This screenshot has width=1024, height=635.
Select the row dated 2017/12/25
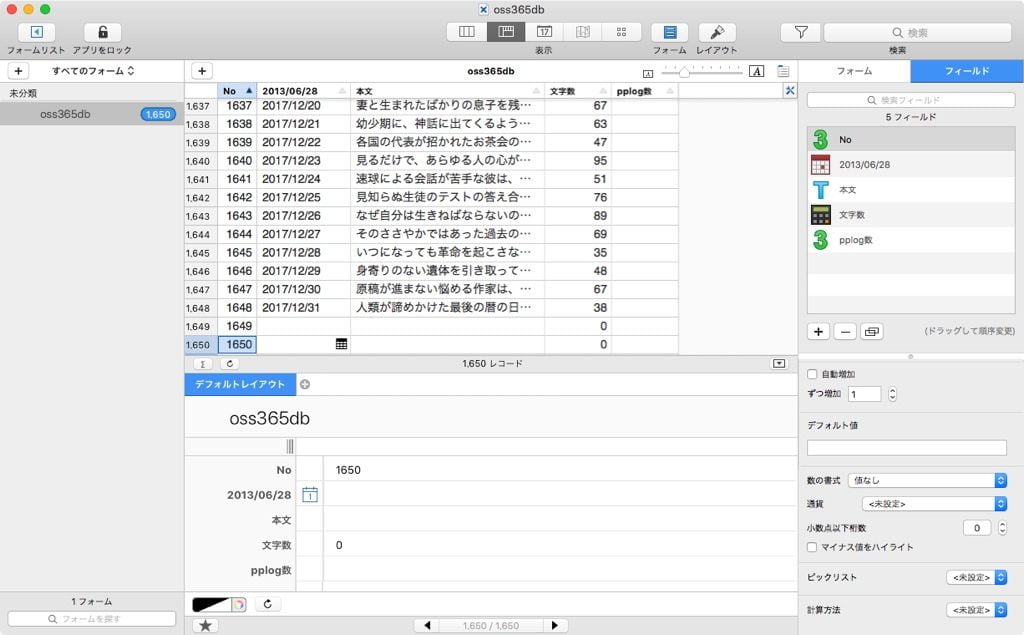[432, 197]
